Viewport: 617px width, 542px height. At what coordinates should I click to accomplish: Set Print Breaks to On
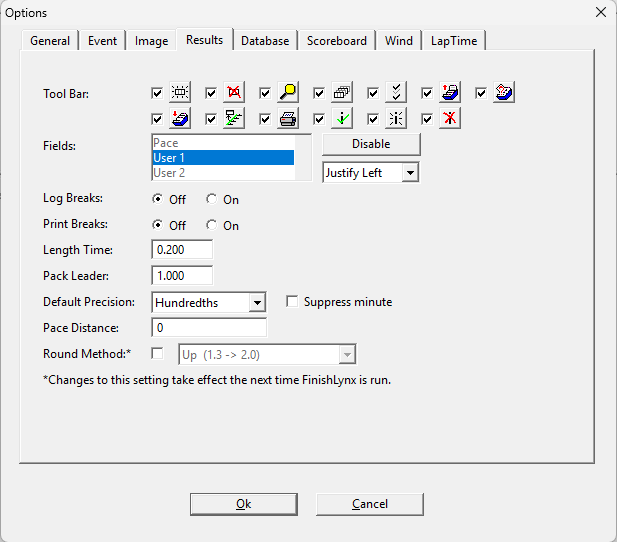point(212,225)
